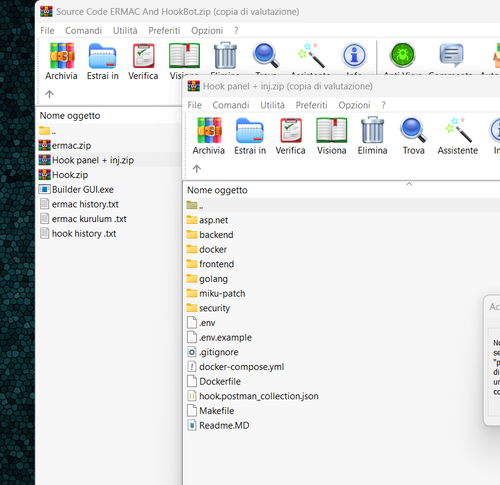Click Comment speech bubble icon in back window
This screenshot has width=500, height=485.
click(x=451, y=55)
